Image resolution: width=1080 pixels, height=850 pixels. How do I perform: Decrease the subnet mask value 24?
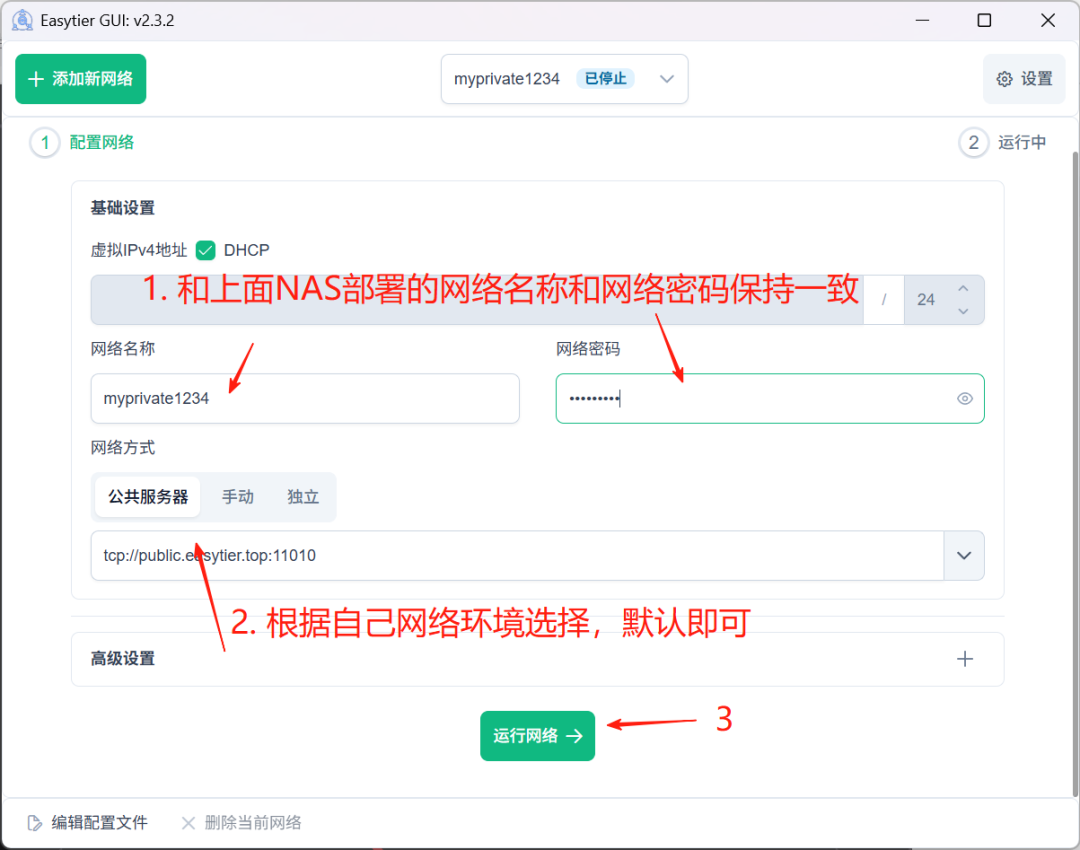pyautogui.click(x=963, y=311)
